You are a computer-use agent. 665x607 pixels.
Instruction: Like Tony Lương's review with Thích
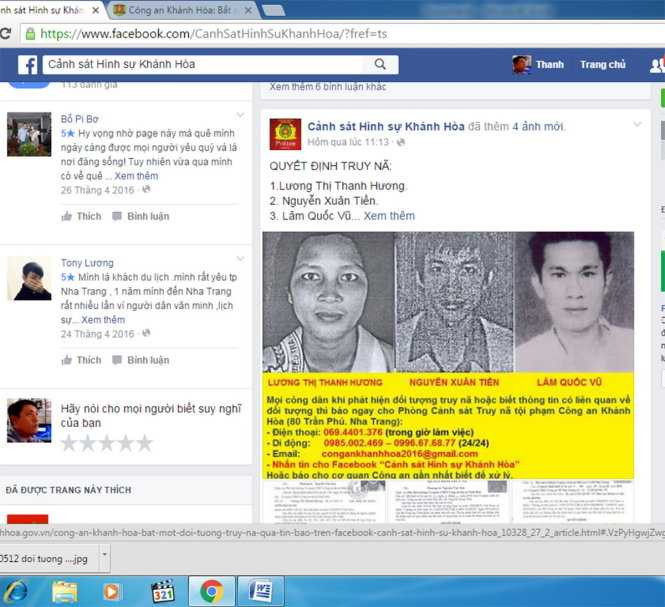pyautogui.click(x=81, y=360)
